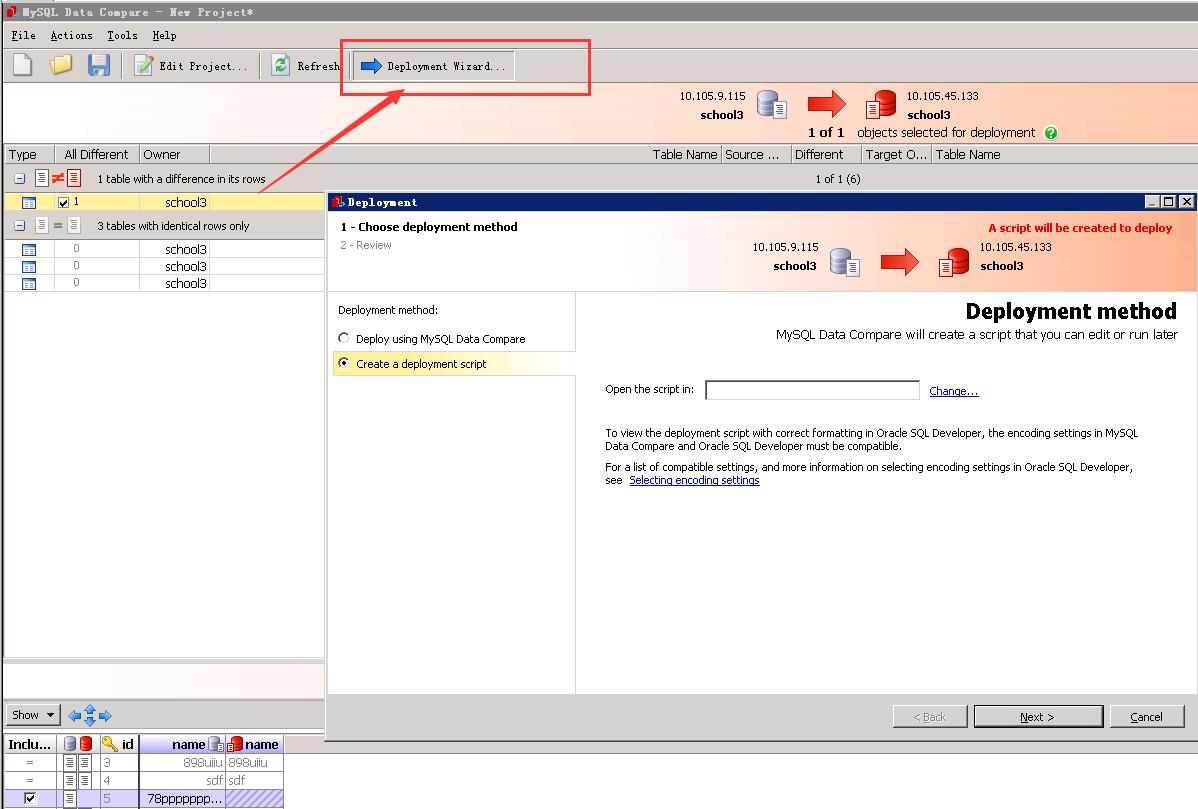Screen dimensions: 1198x809
Task: Click the different-rows icon in the group header
Action: click(58, 179)
